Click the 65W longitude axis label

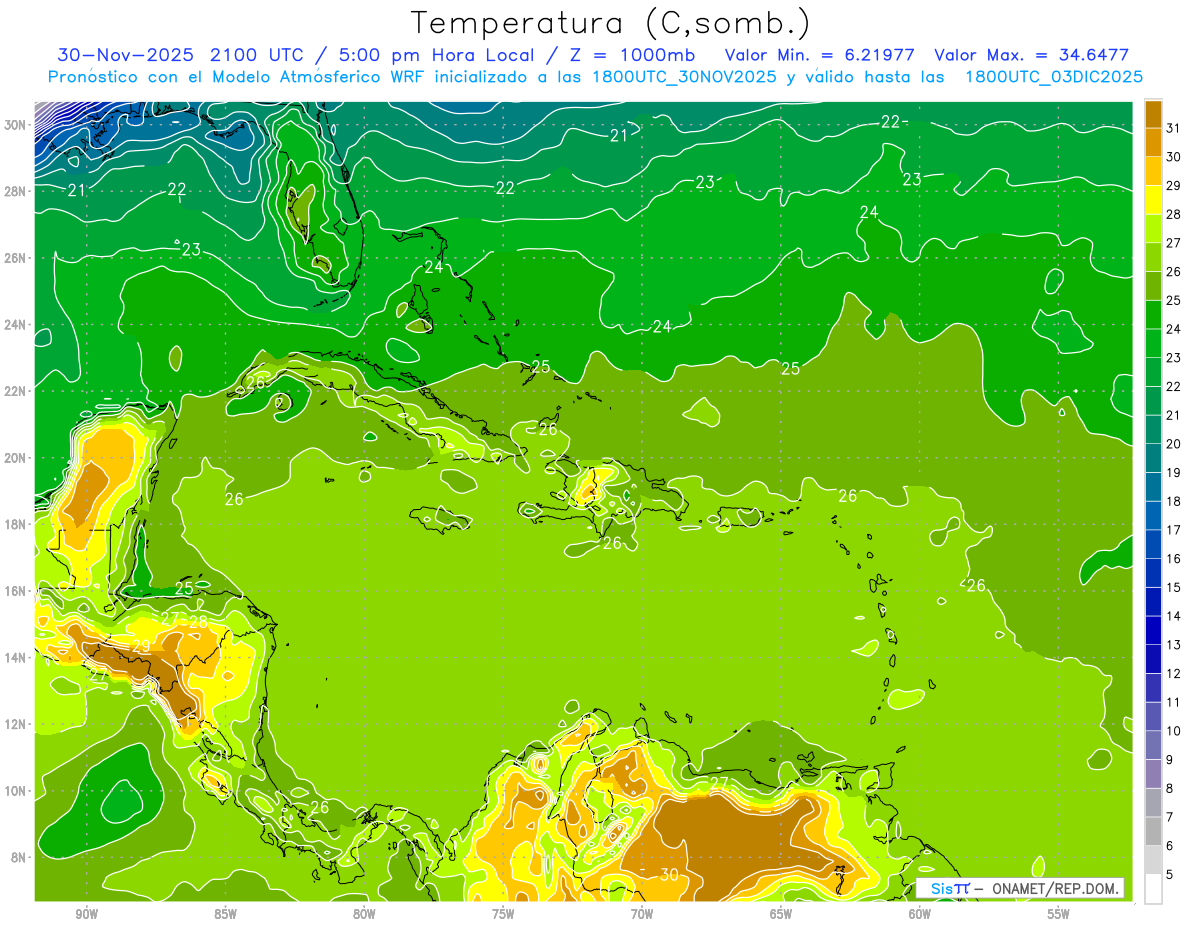[781, 914]
